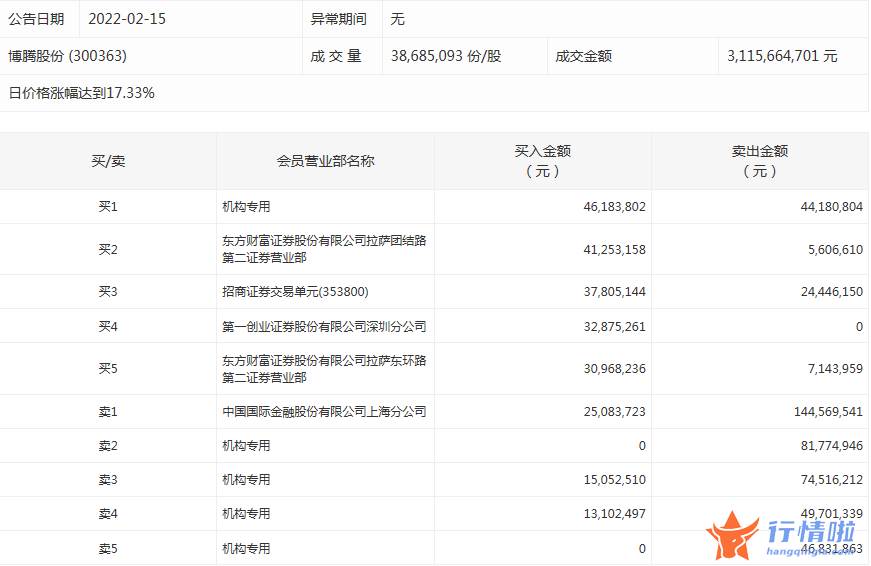The image size is (871, 566).
Task: Click the turnover value 3,115,664,701 元
Action: (782, 56)
